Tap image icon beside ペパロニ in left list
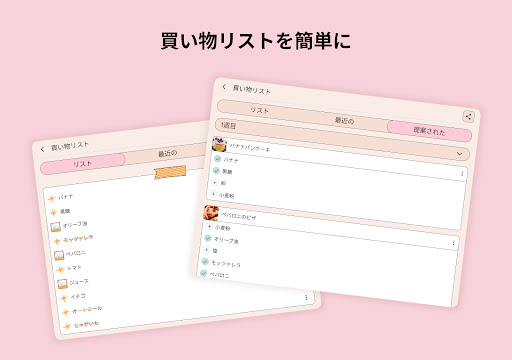Screen dimensions: 512x360 click(x=59, y=255)
